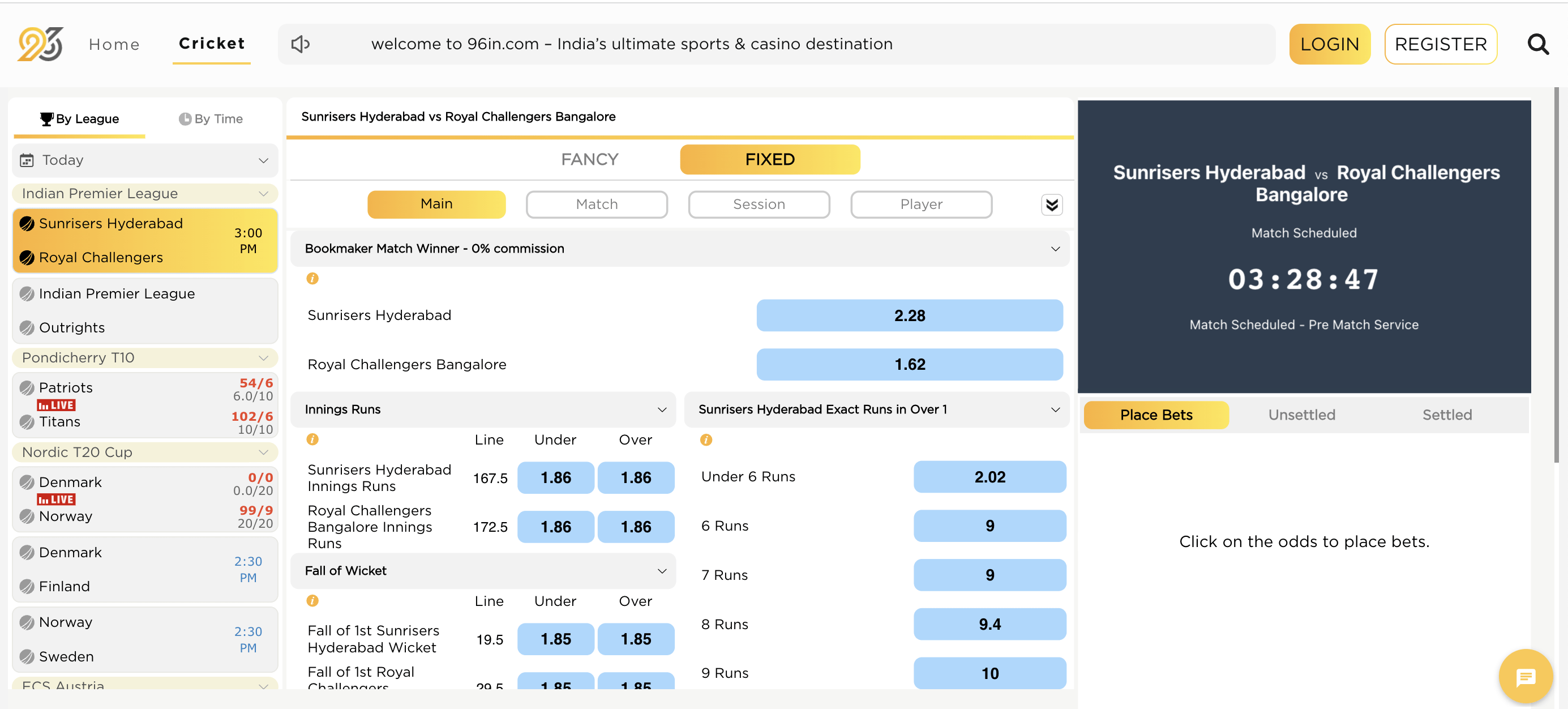This screenshot has height=709, width=1568.
Task: Select the FIXED market tab
Action: pyautogui.click(x=769, y=160)
